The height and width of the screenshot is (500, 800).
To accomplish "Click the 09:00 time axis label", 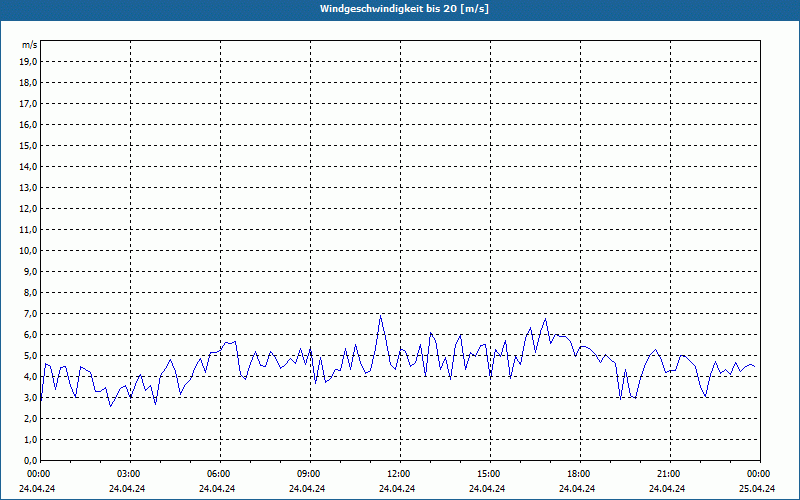I will 308,474.
